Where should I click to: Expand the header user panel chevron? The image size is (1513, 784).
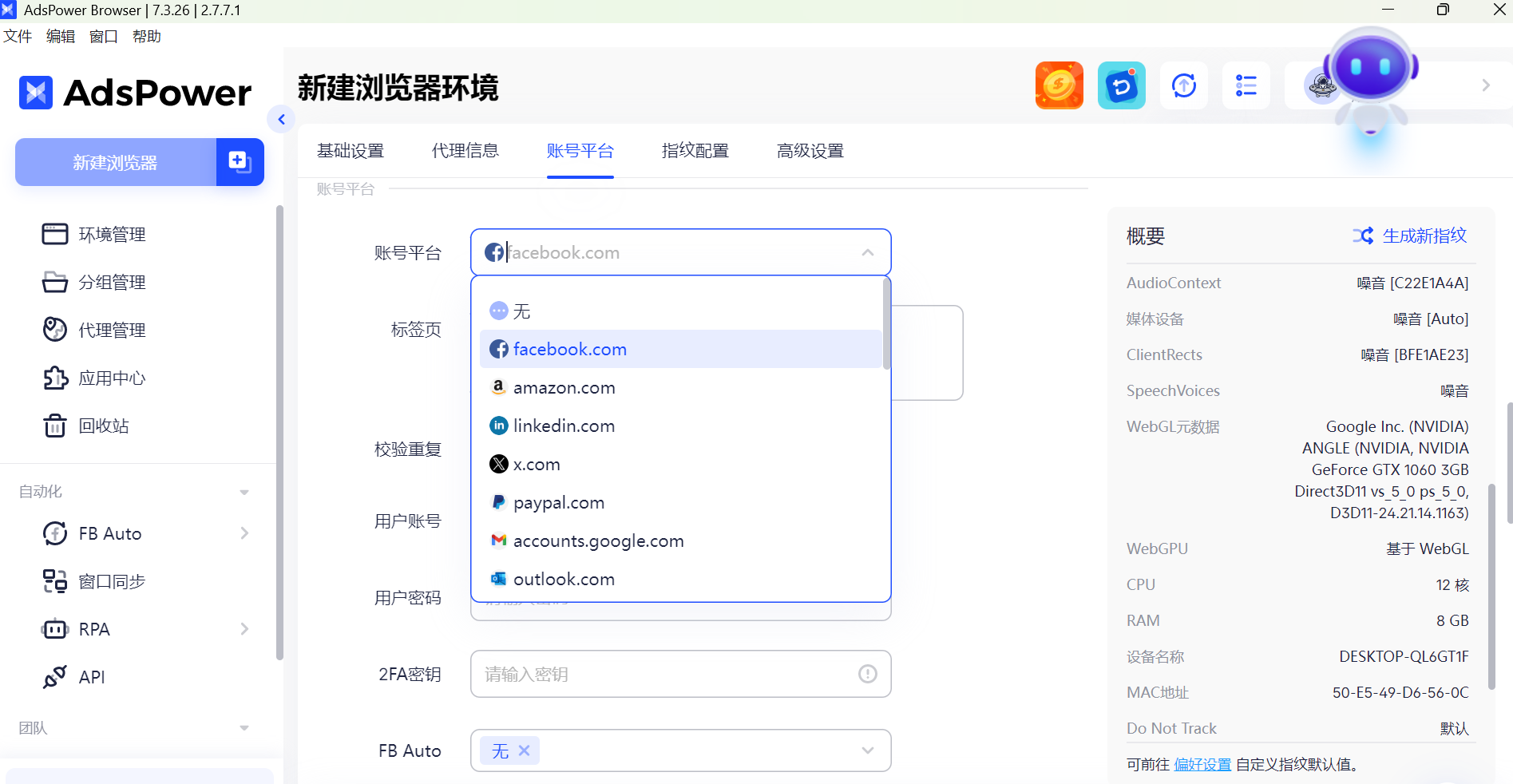[1486, 85]
